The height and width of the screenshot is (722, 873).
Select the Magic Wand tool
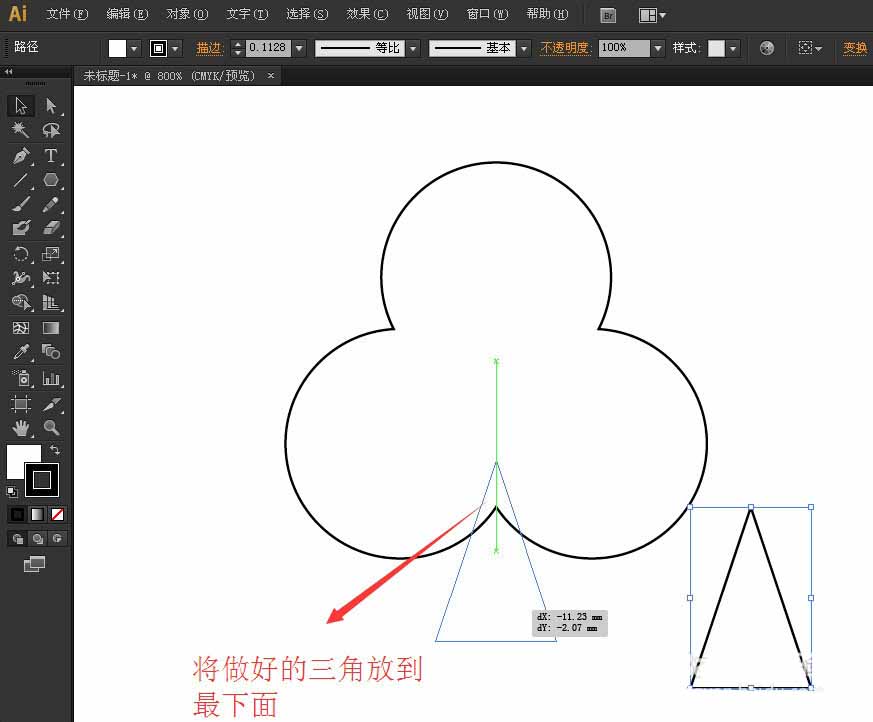click(x=21, y=130)
